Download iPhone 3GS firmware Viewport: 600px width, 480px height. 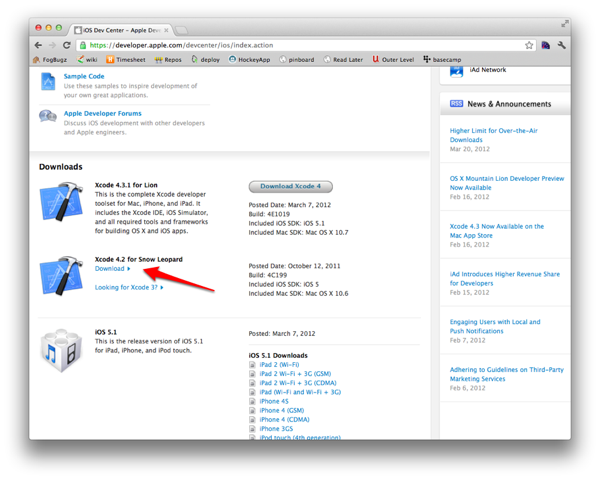tap(276, 429)
